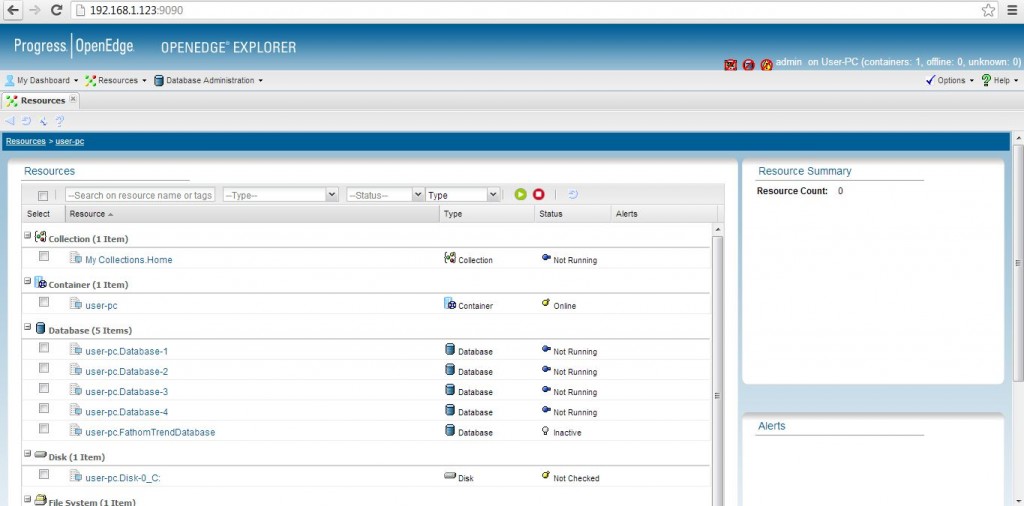Open the Options menu
The height and width of the screenshot is (506, 1024).
point(950,80)
